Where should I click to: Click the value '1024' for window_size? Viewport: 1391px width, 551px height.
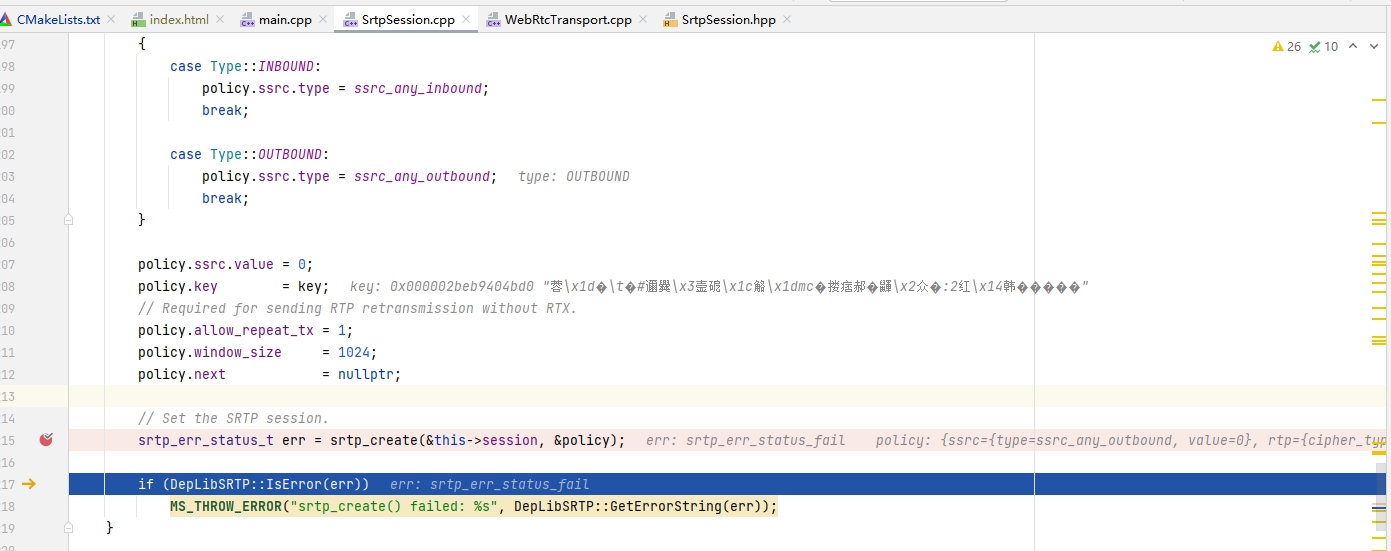click(x=353, y=352)
